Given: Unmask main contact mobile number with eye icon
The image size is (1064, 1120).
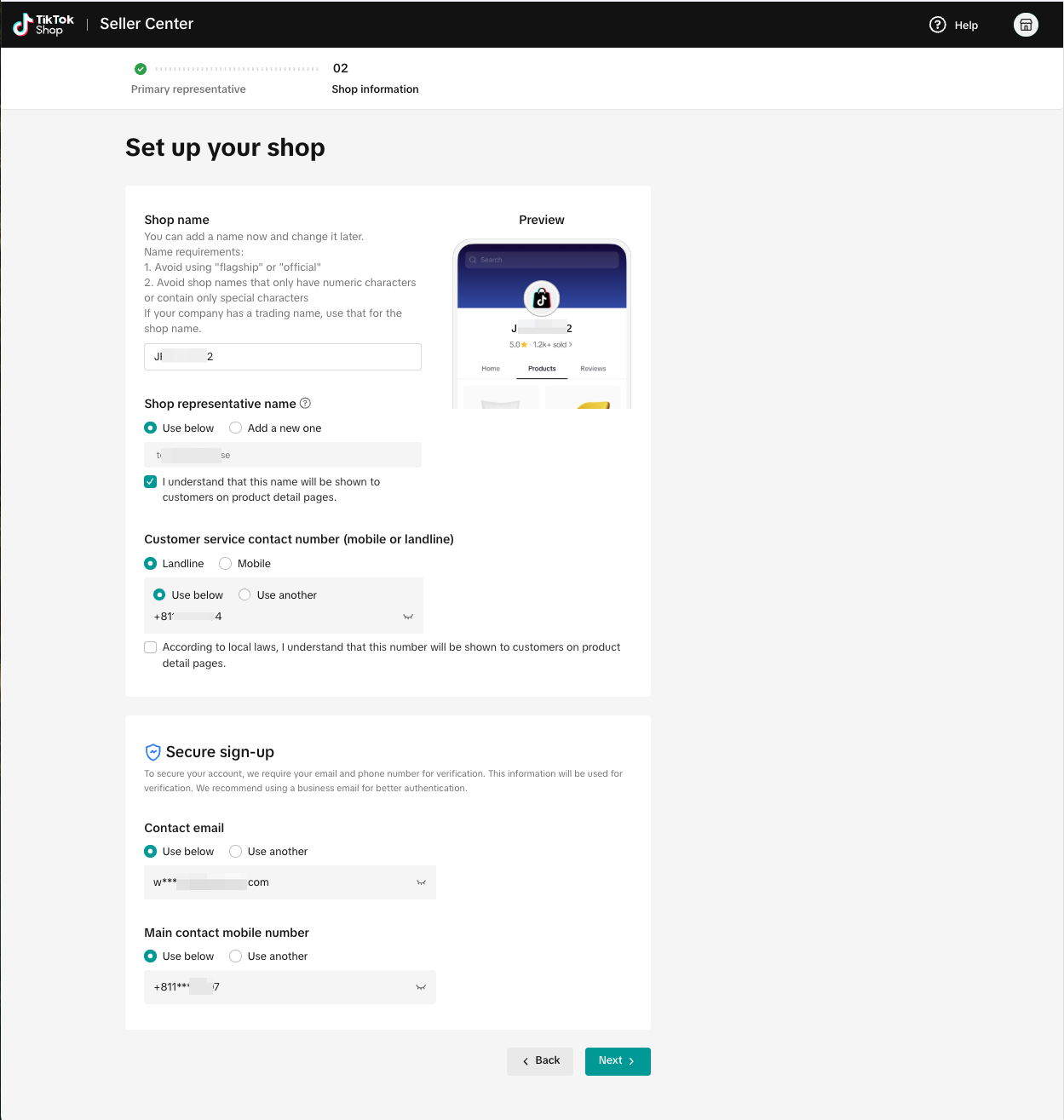Looking at the screenshot, I should point(421,987).
